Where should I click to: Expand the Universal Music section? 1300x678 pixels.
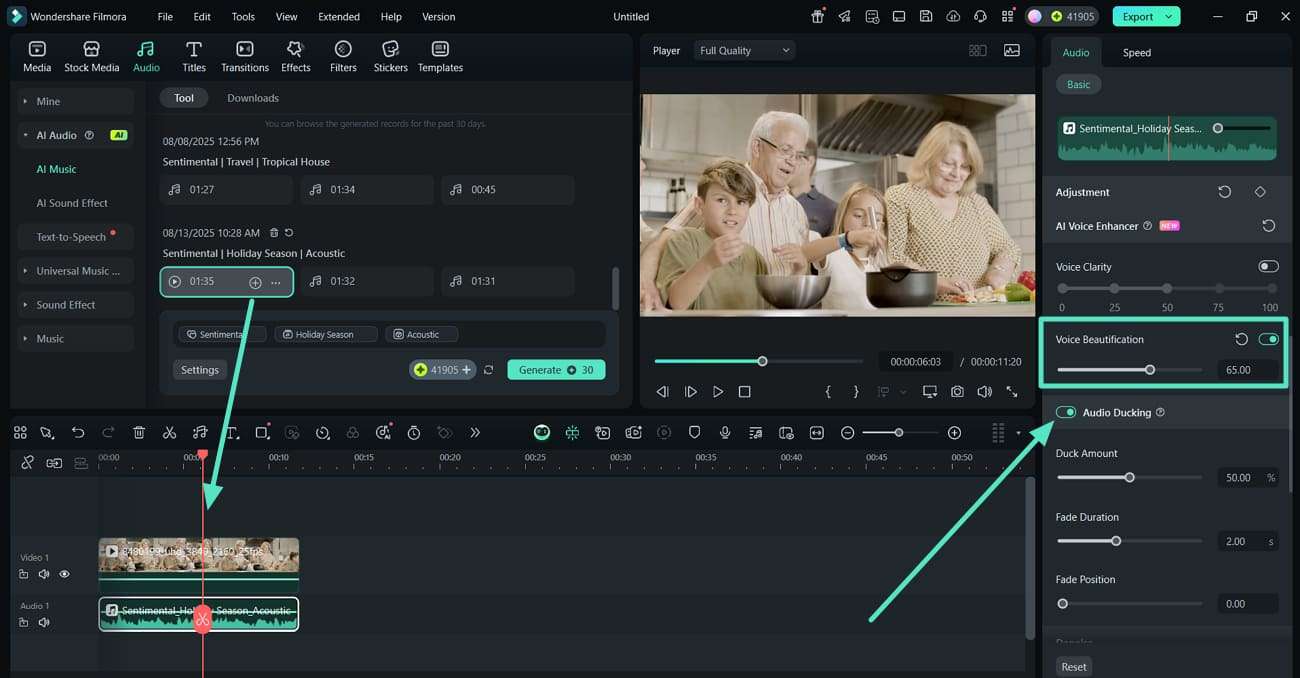76,271
